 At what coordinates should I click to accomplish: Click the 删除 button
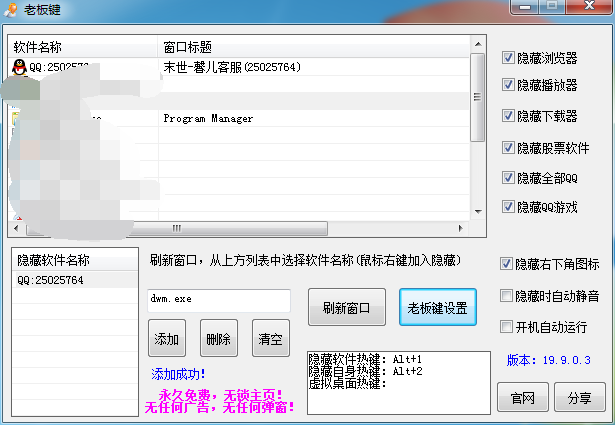click(219, 338)
